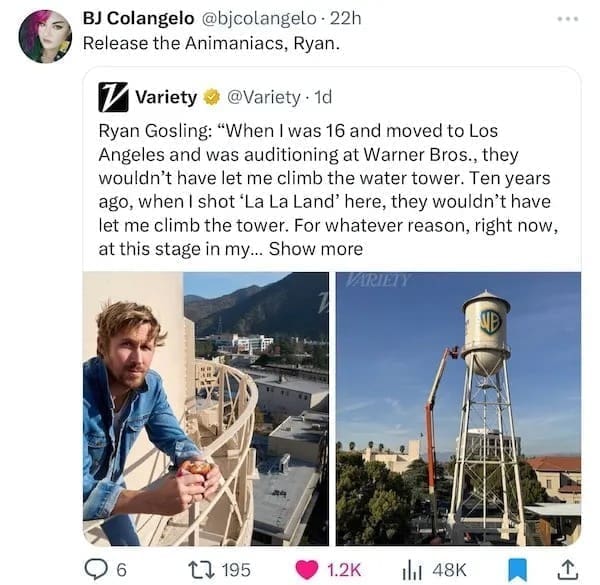
Task: Open the @Variety handle in quote
Action: 263,97
